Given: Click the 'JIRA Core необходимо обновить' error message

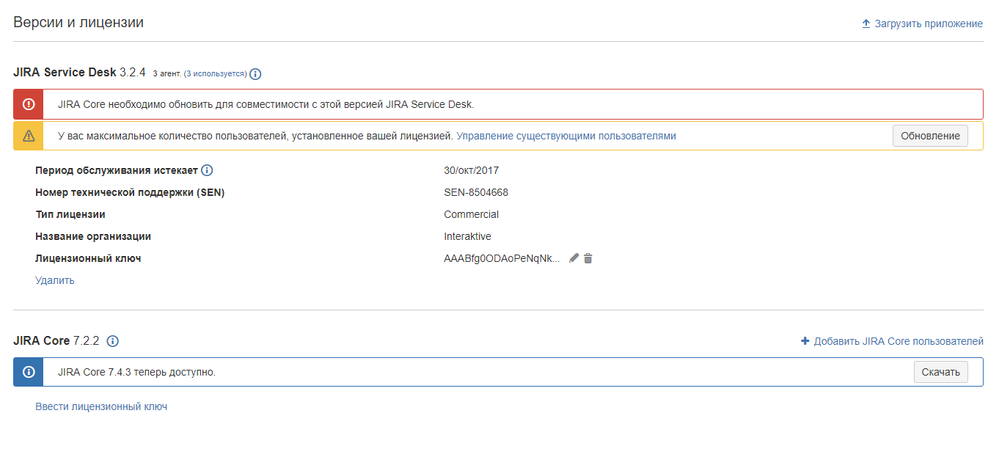Looking at the screenshot, I should [x=266, y=104].
